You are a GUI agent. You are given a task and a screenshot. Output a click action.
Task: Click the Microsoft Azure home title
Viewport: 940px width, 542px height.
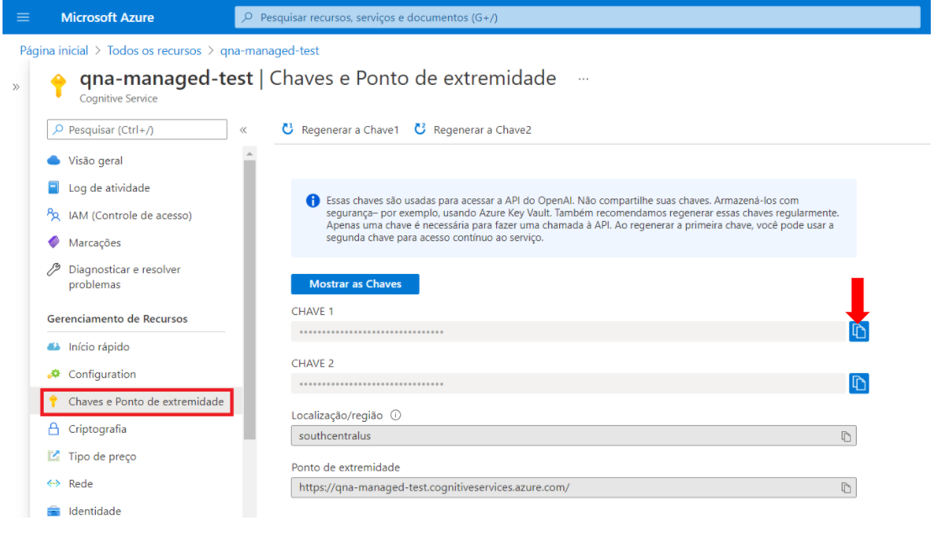pyautogui.click(x=107, y=17)
